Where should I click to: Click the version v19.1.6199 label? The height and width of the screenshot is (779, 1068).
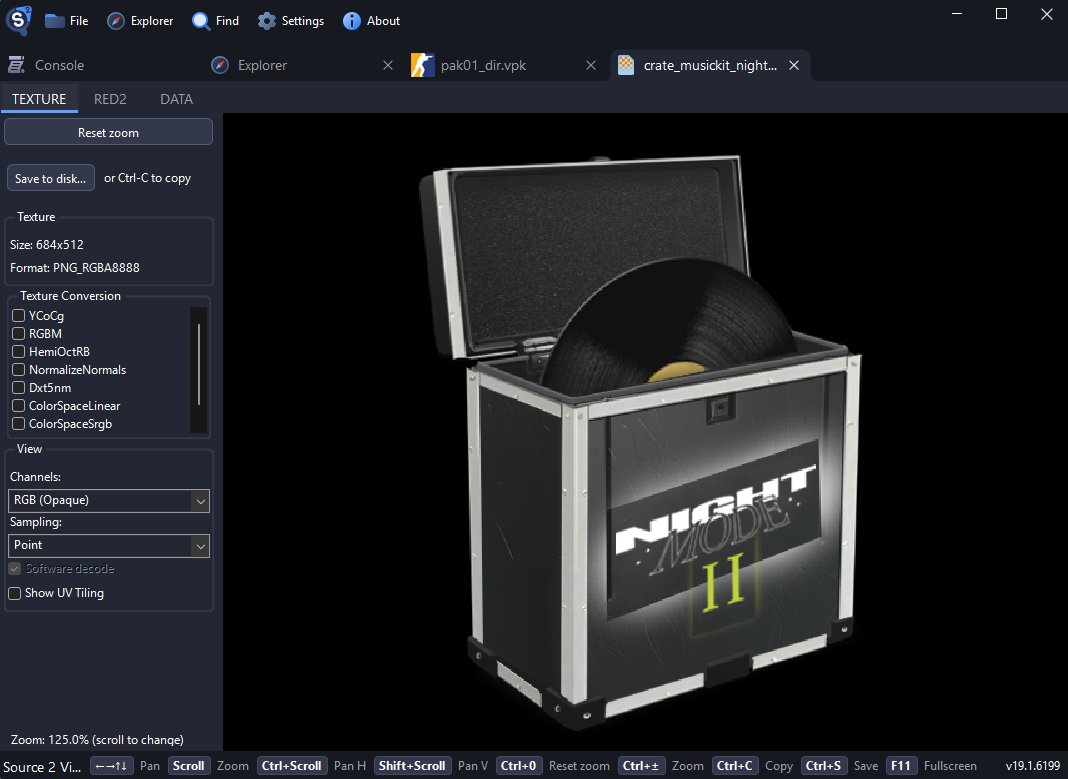pos(1033,765)
